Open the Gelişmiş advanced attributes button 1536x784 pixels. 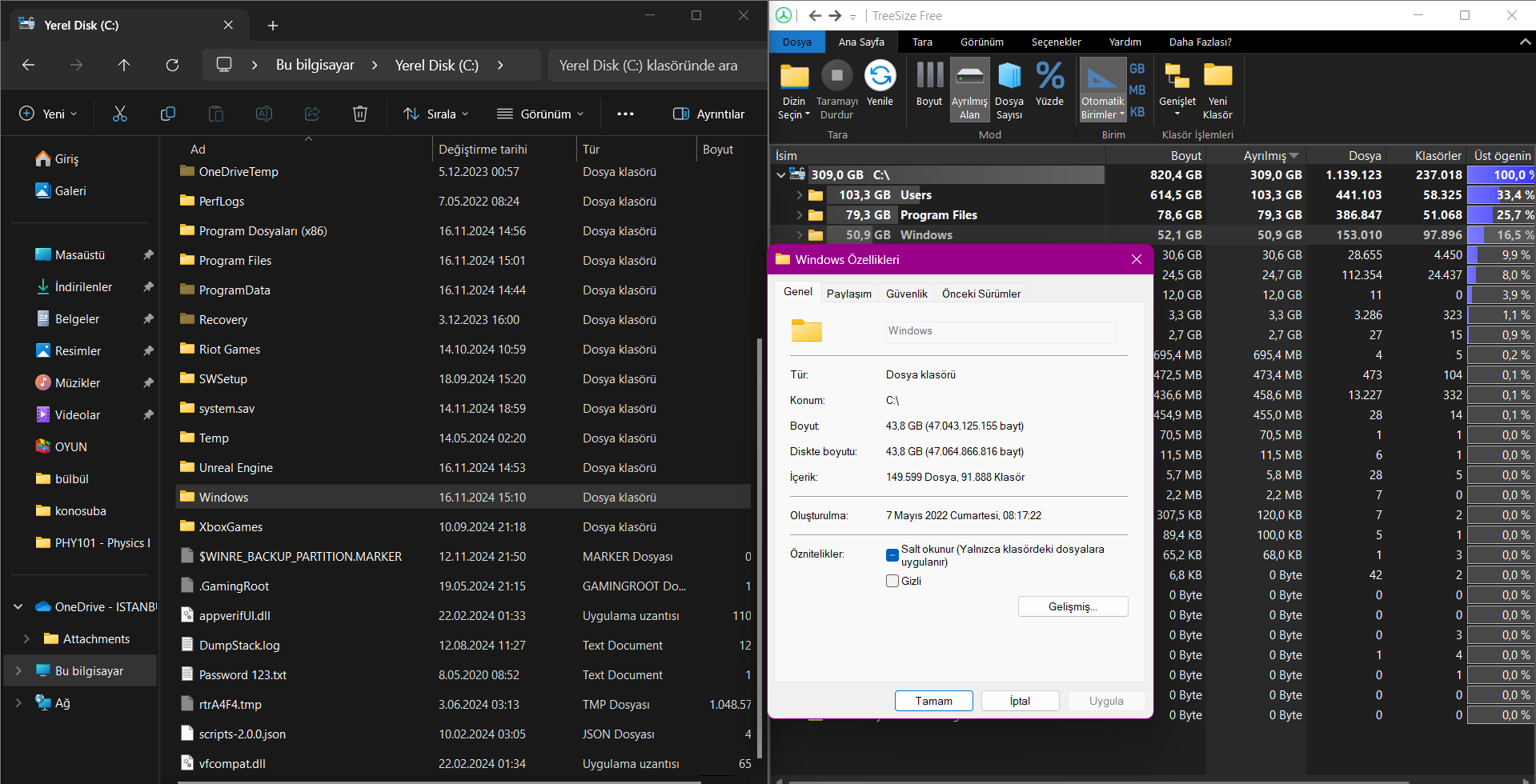pyautogui.click(x=1073, y=606)
